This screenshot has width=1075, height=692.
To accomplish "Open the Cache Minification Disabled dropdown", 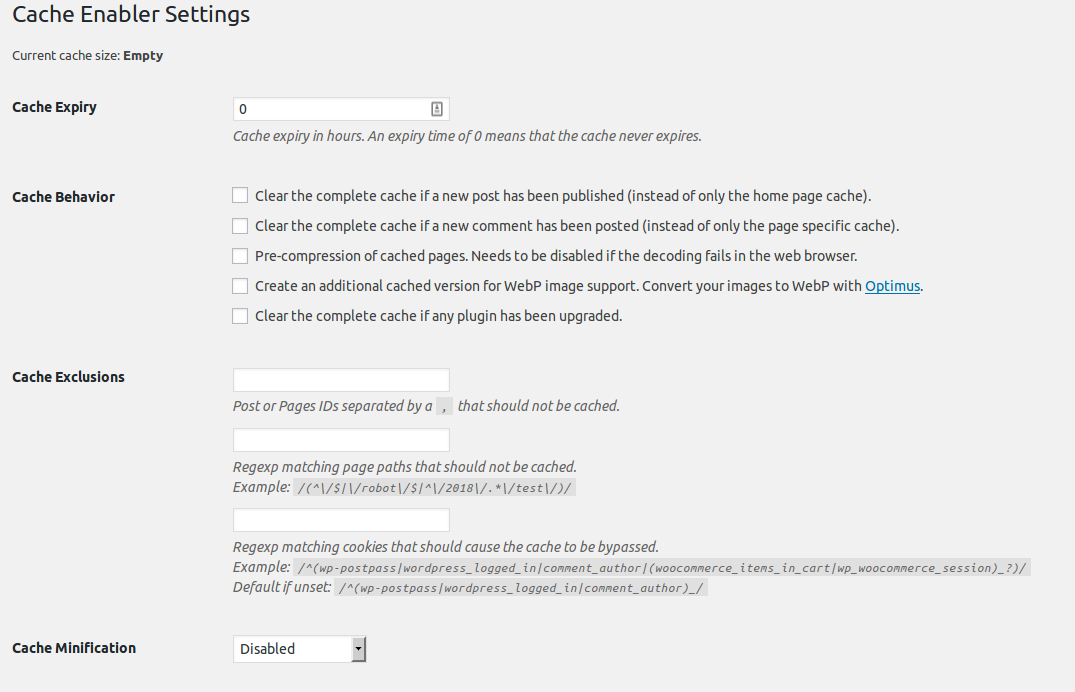I will [300, 649].
